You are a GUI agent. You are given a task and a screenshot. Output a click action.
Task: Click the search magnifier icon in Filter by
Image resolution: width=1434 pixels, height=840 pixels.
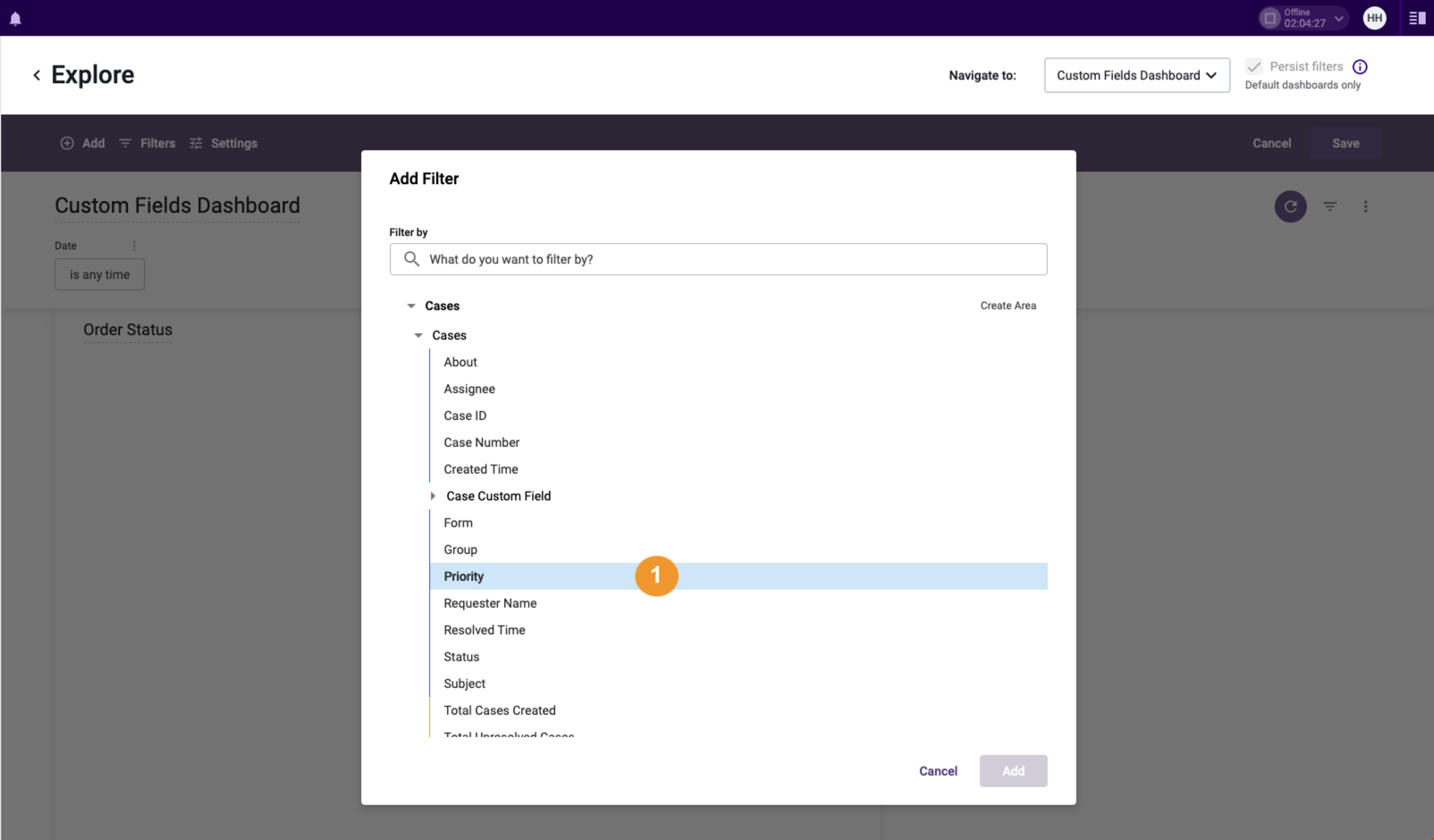(x=411, y=259)
